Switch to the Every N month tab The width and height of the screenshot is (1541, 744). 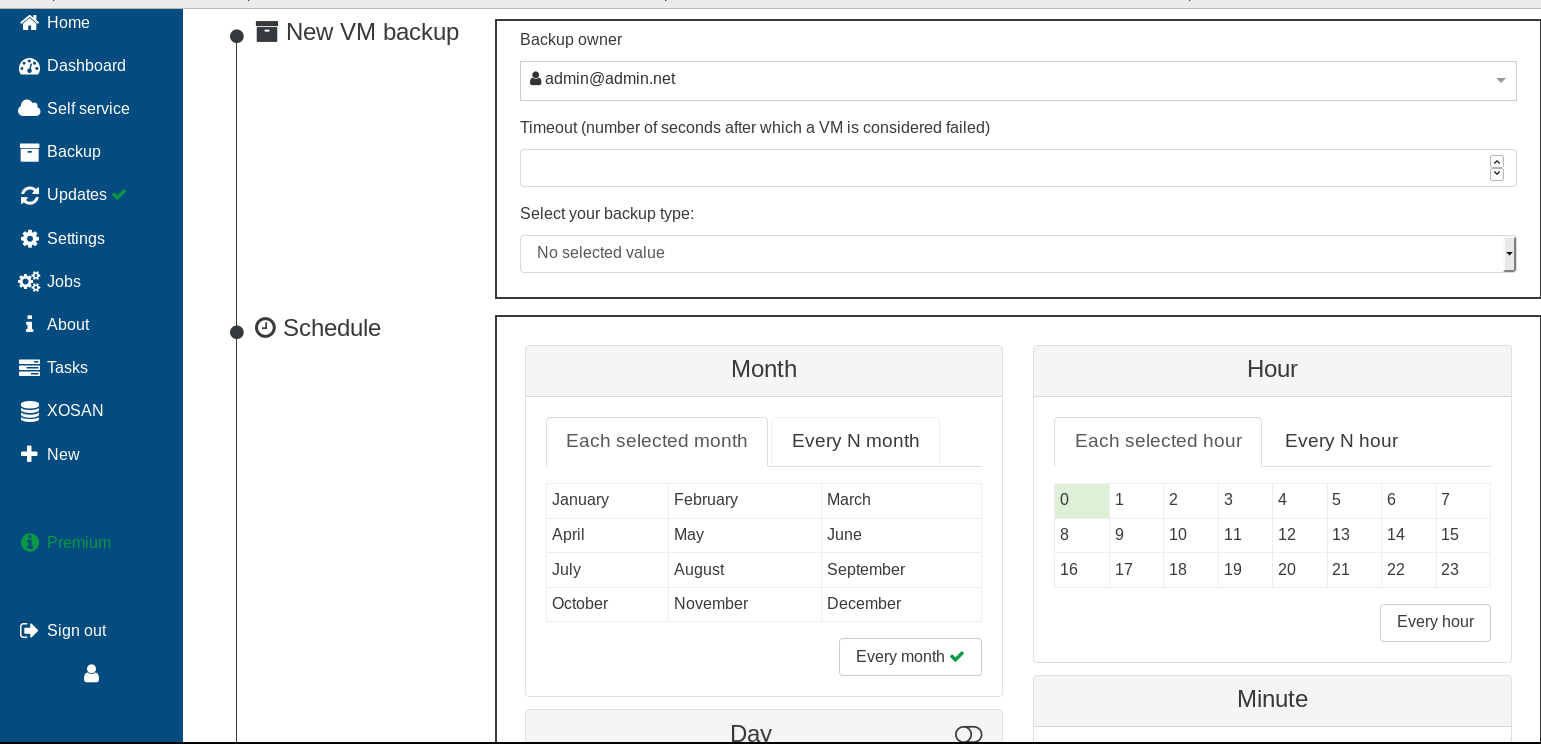tap(855, 442)
